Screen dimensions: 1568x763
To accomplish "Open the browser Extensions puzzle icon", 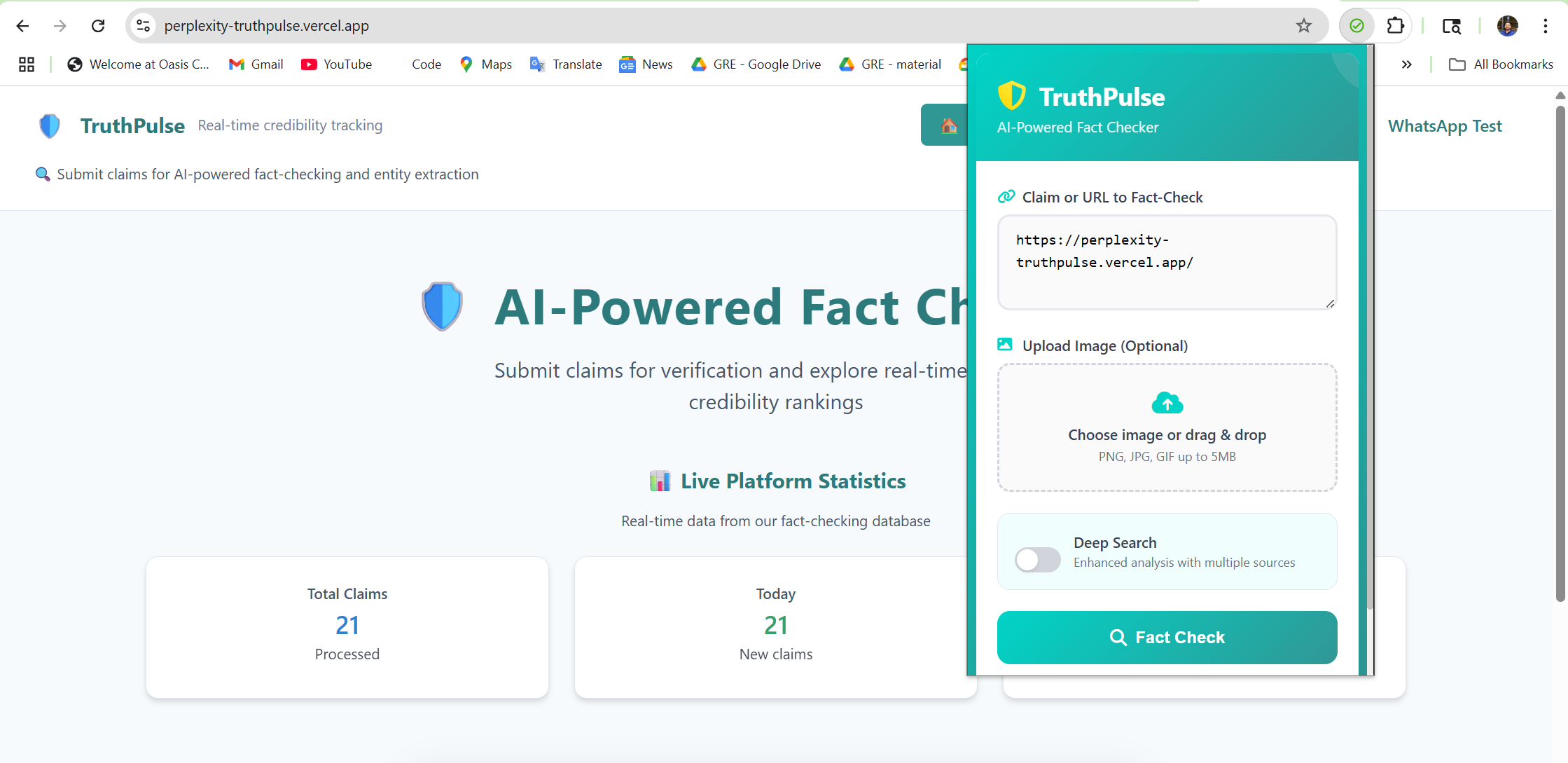I will [x=1395, y=26].
